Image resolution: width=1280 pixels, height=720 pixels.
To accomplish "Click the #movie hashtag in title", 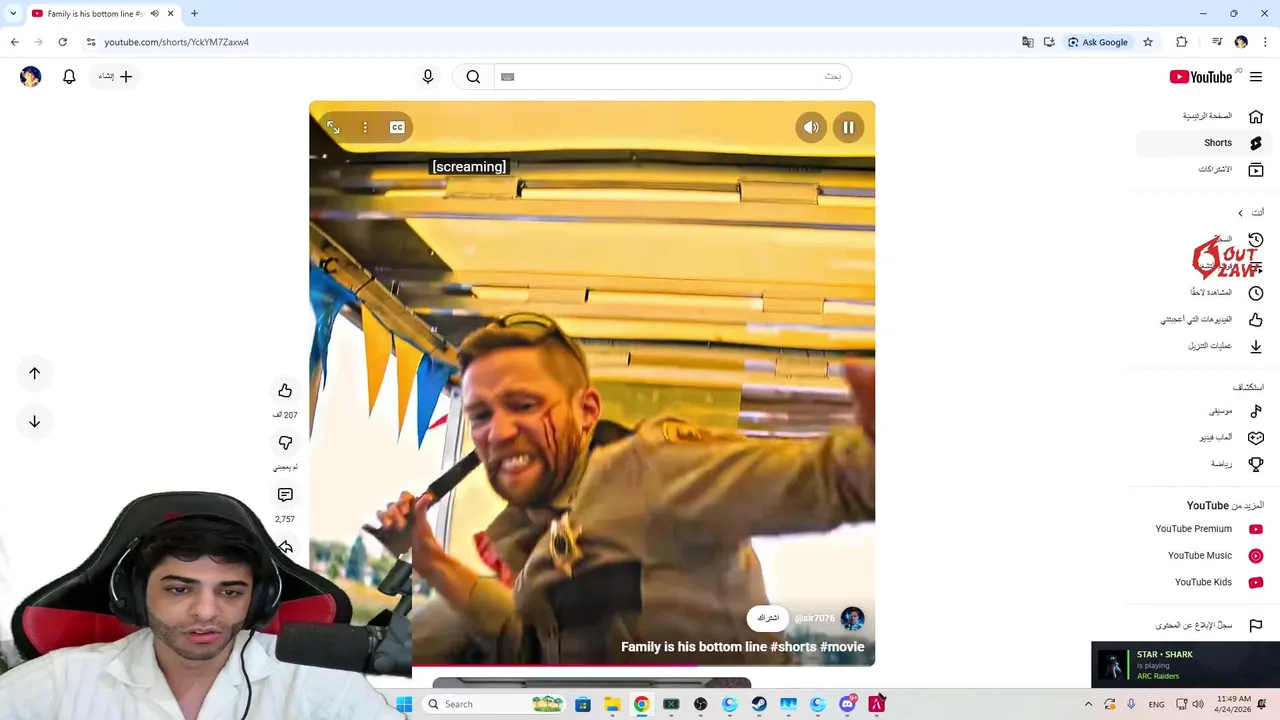I will tap(842, 647).
